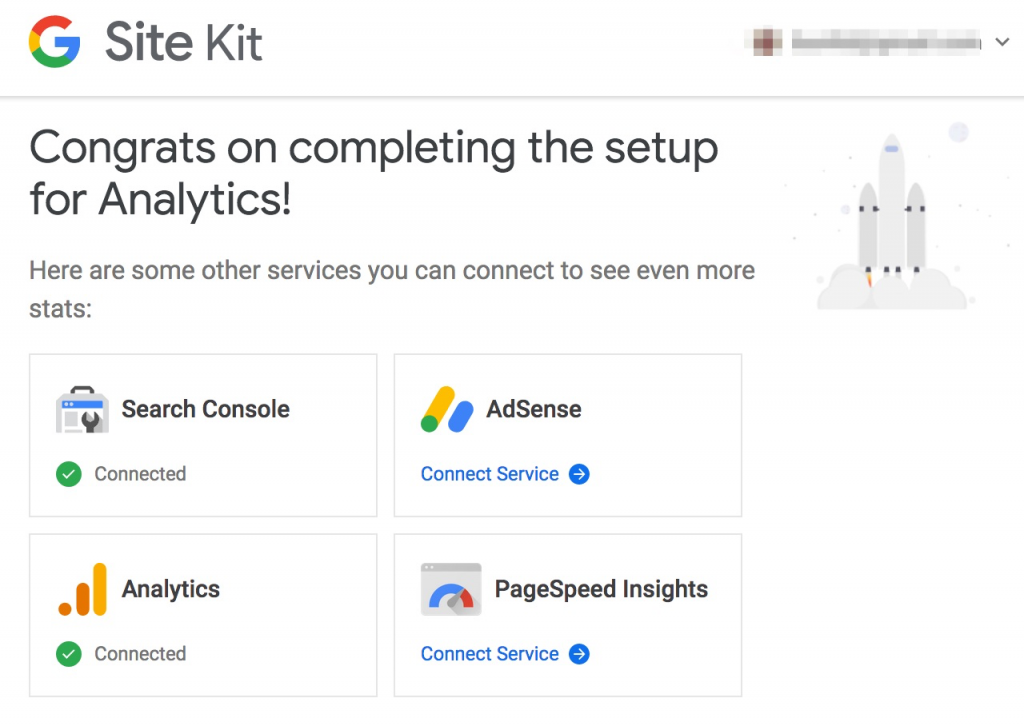
Task: Select the Analytics title
Action: pyautogui.click(x=171, y=589)
